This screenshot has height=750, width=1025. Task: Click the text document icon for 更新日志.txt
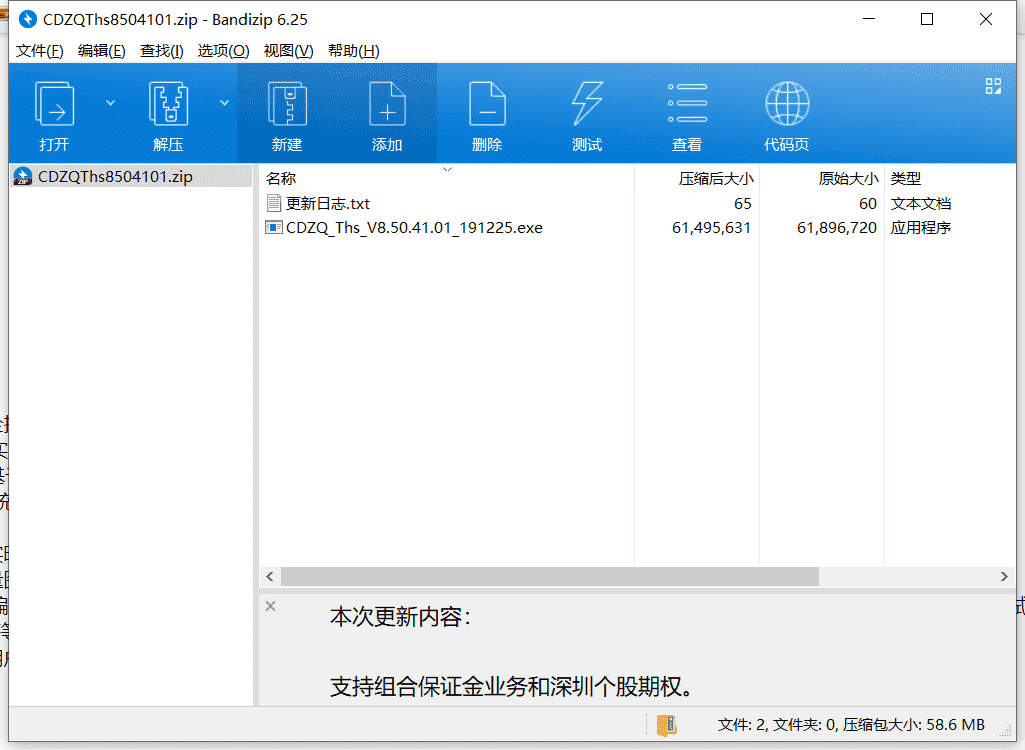[274, 203]
